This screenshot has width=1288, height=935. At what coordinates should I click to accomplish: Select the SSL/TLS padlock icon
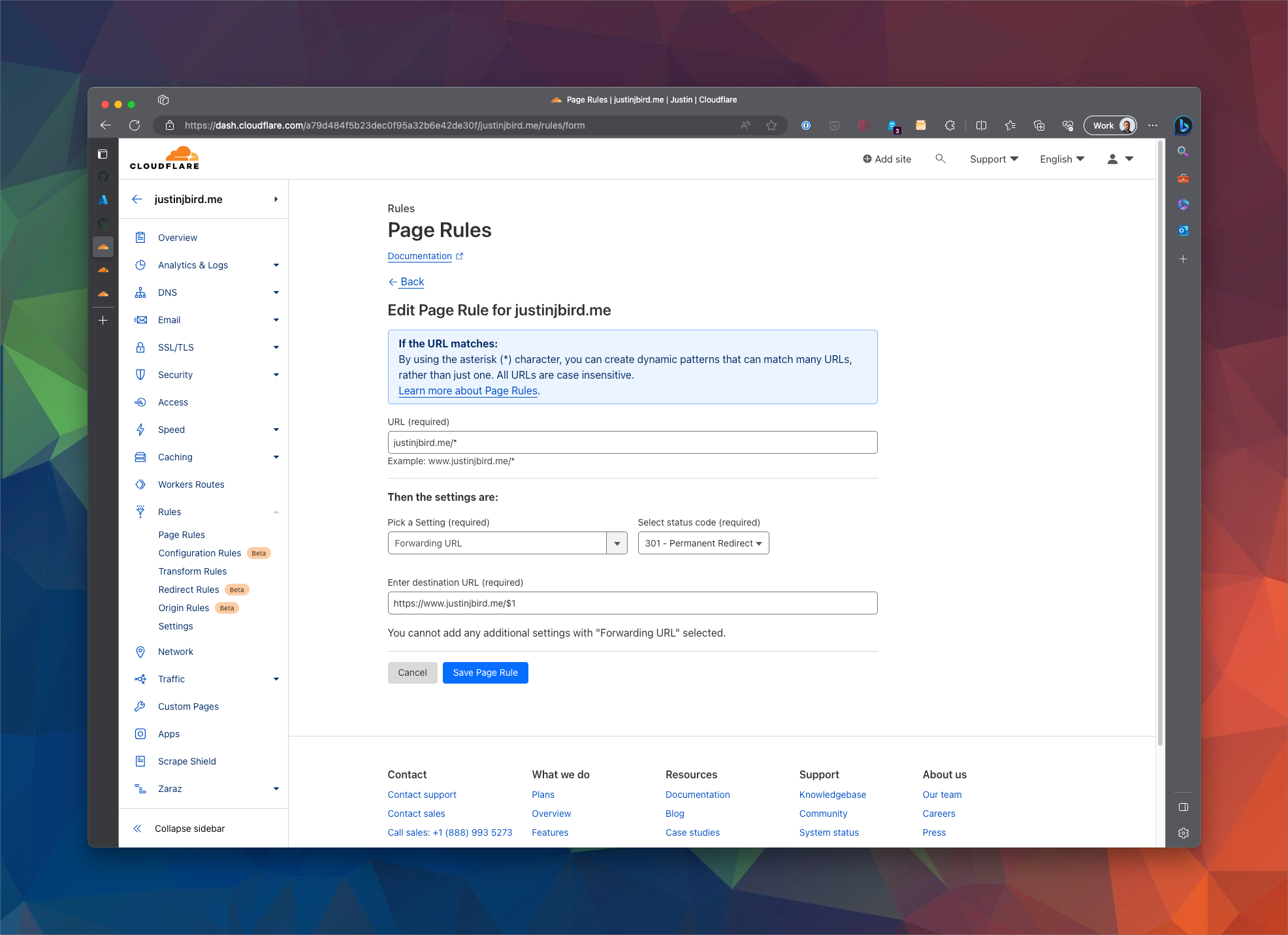140,347
